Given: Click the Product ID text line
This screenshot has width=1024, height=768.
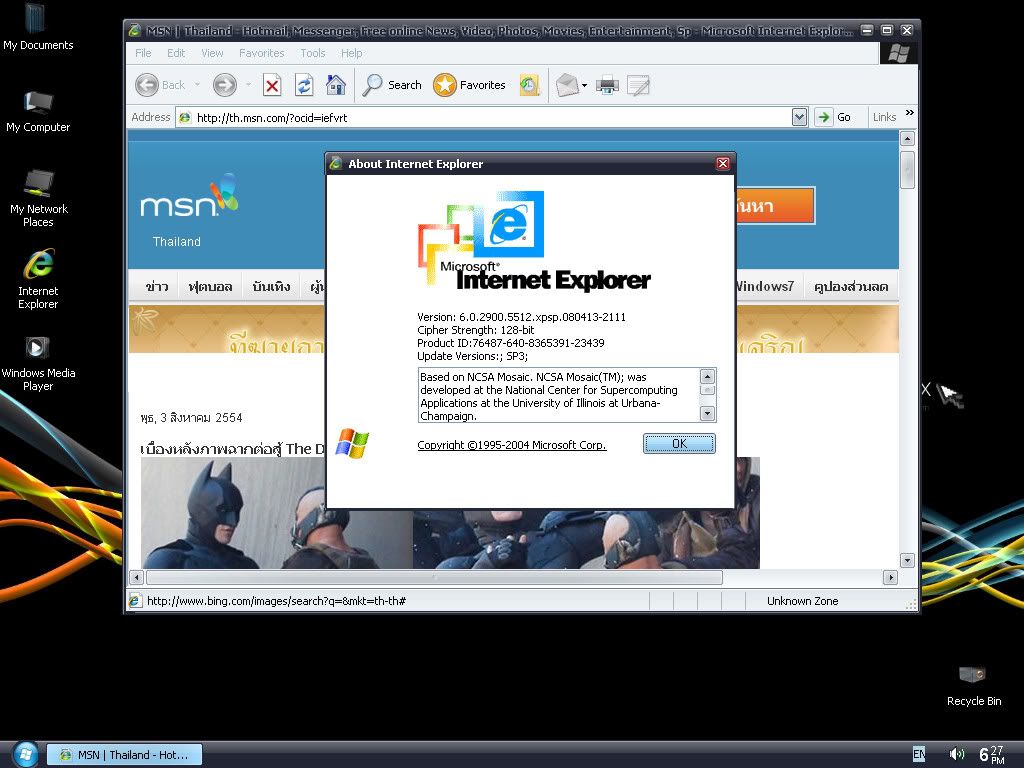Looking at the screenshot, I should 511,343.
